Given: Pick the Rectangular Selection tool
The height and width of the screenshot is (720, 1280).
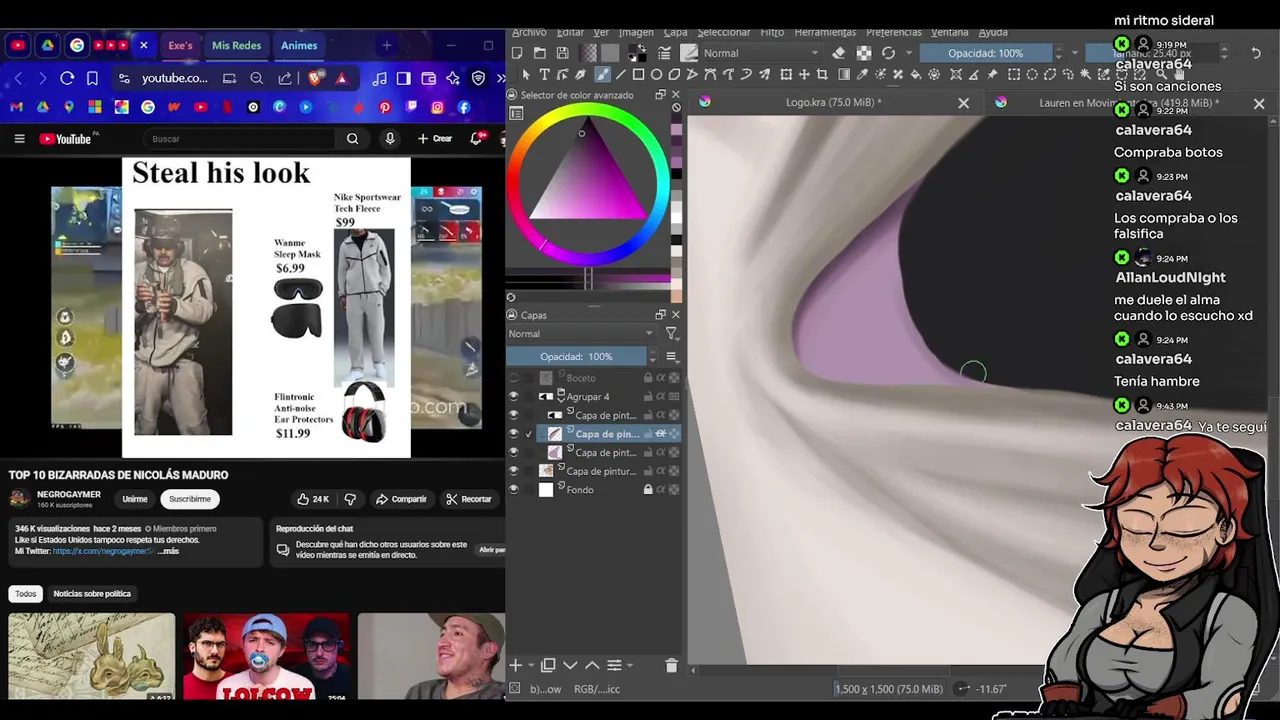Looking at the screenshot, I should coord(1014,74).
